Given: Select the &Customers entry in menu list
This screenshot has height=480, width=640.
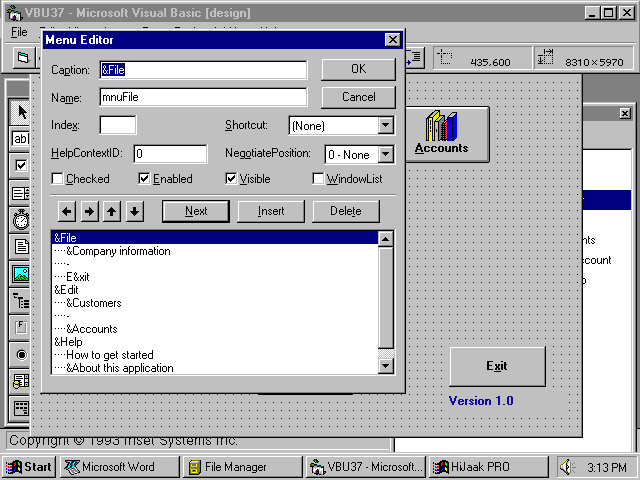Looking at the screenshot, I should click(94, 303).
